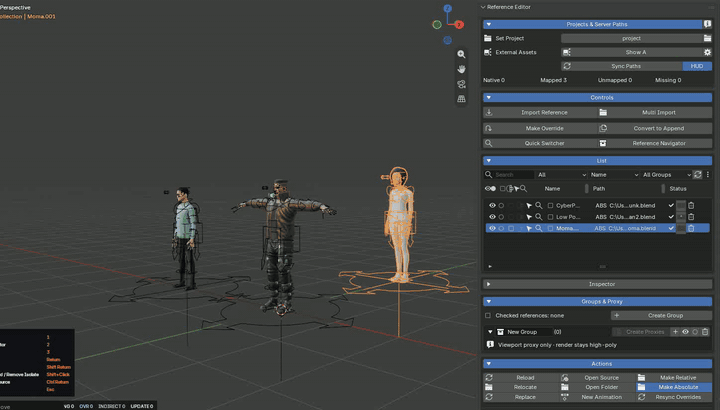Open External Assets gear settings

(x=707, y=52)
